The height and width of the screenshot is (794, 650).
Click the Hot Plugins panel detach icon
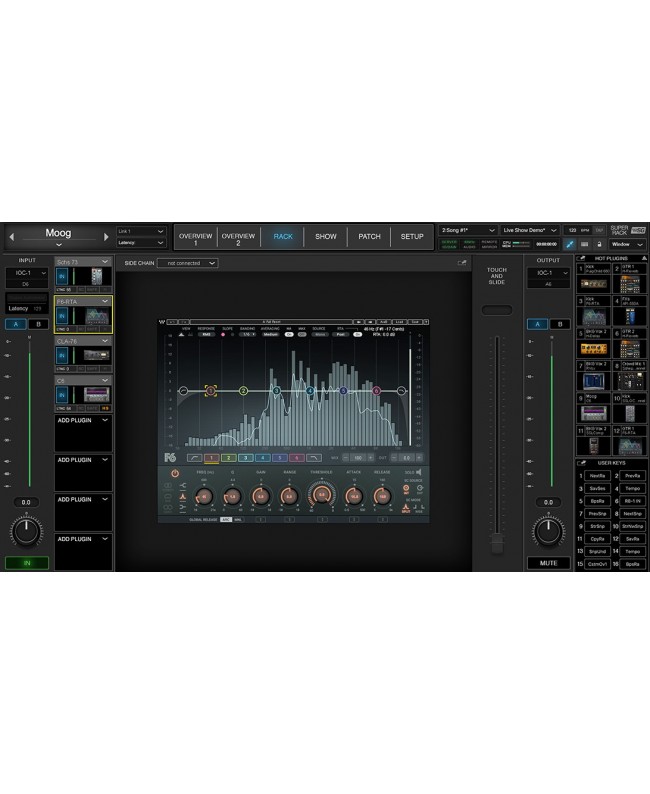coord(581,258)
